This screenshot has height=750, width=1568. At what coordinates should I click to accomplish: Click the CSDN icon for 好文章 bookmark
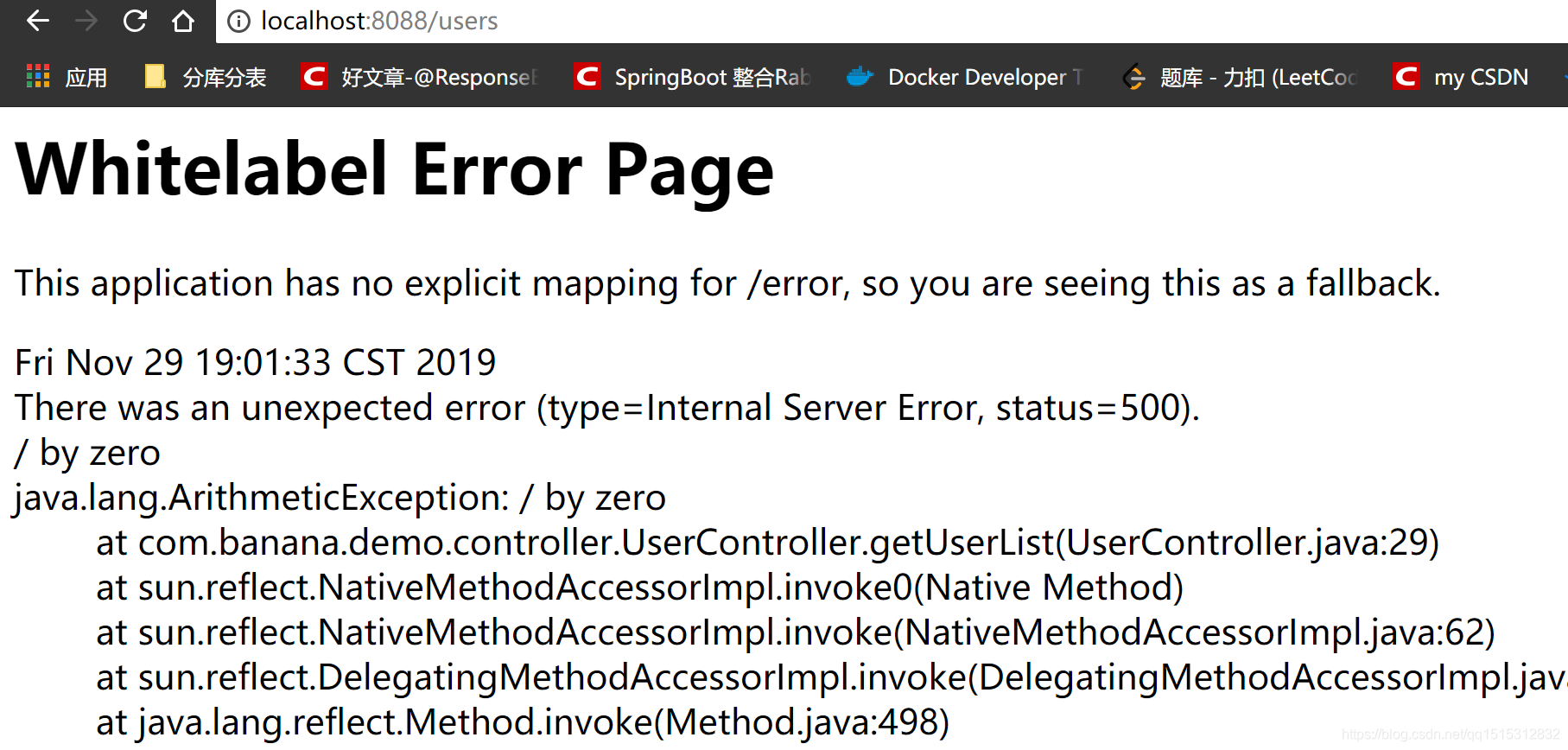pos(314,76)
